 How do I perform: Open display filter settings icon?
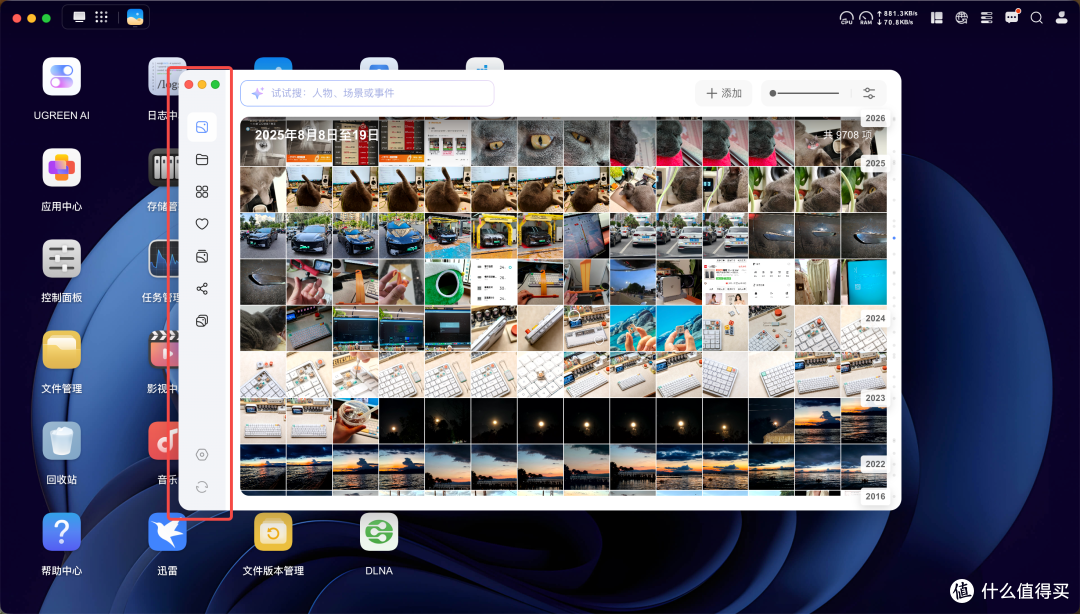click(x=869, y=93)
